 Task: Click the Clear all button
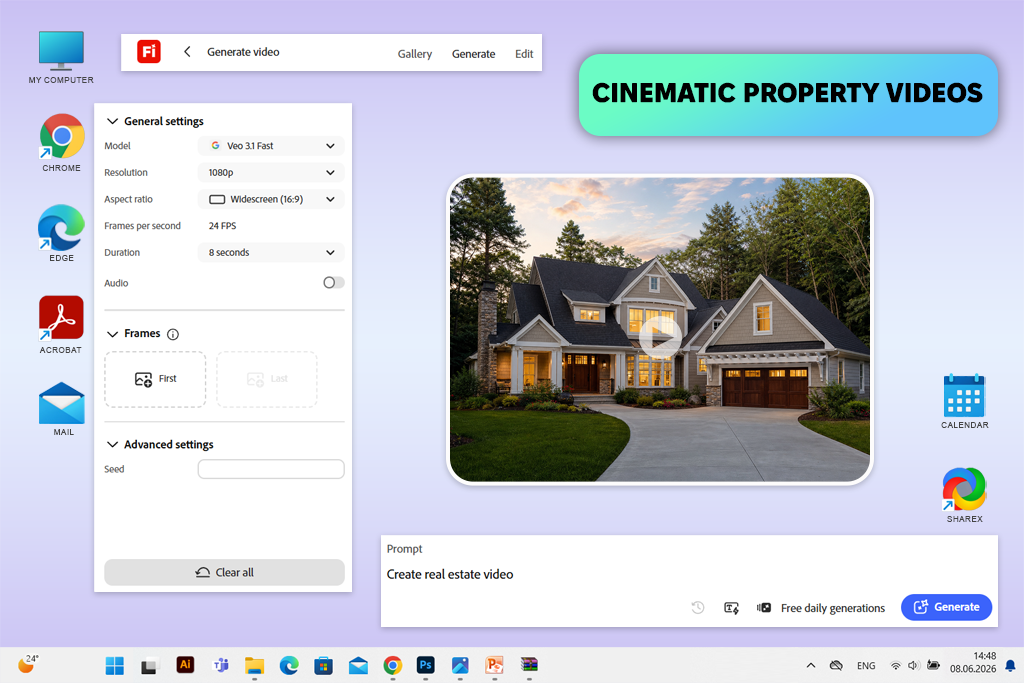224,572
